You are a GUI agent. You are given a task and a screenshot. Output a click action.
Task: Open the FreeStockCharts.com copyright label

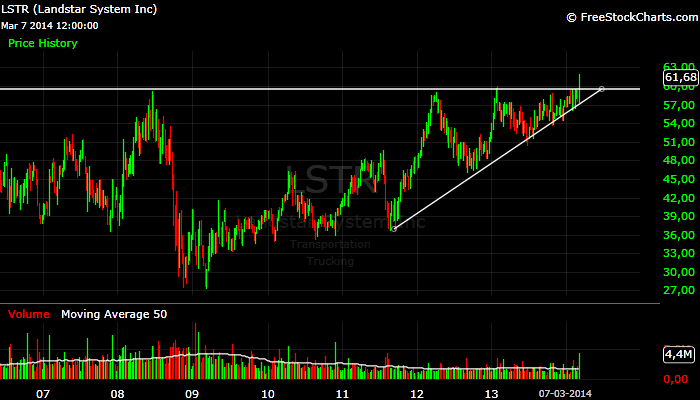(x=632, y=17)
